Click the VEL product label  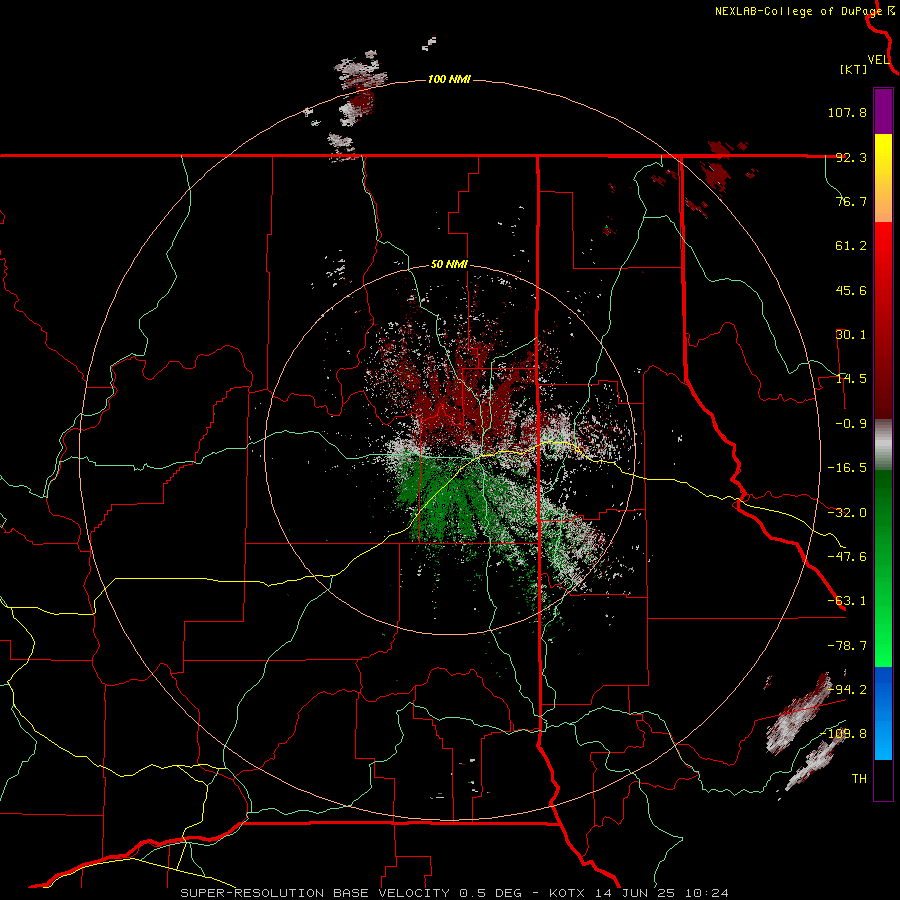coord(878,60)
